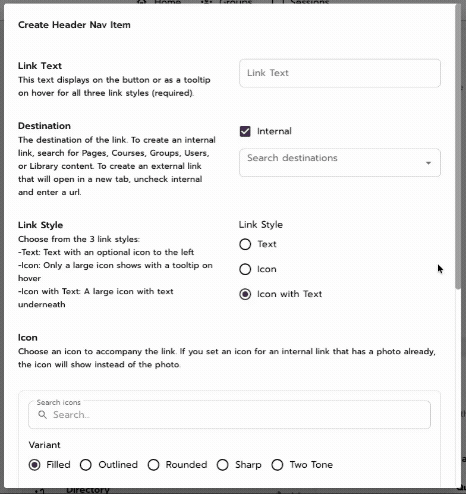Click the dialog vertical scrollbar
Image resolution: width=466 pixels, height=494 pixels.
458,147
